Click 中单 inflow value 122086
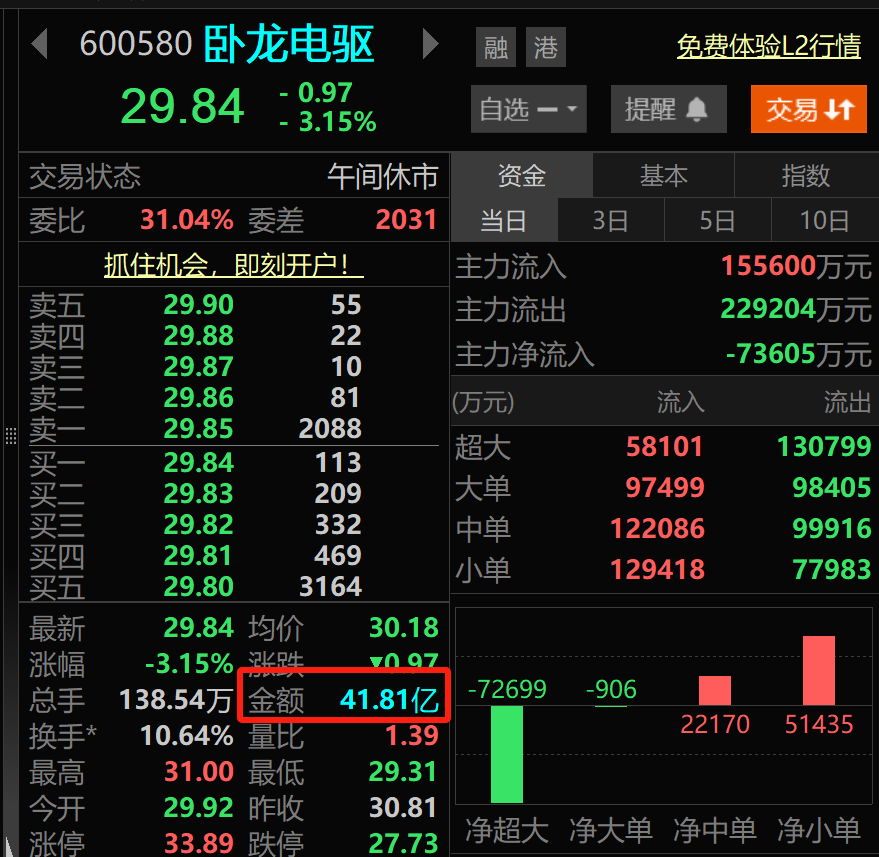Image resolution: width=879 pixels, height=857 pixels. click(x=657, y=529)
